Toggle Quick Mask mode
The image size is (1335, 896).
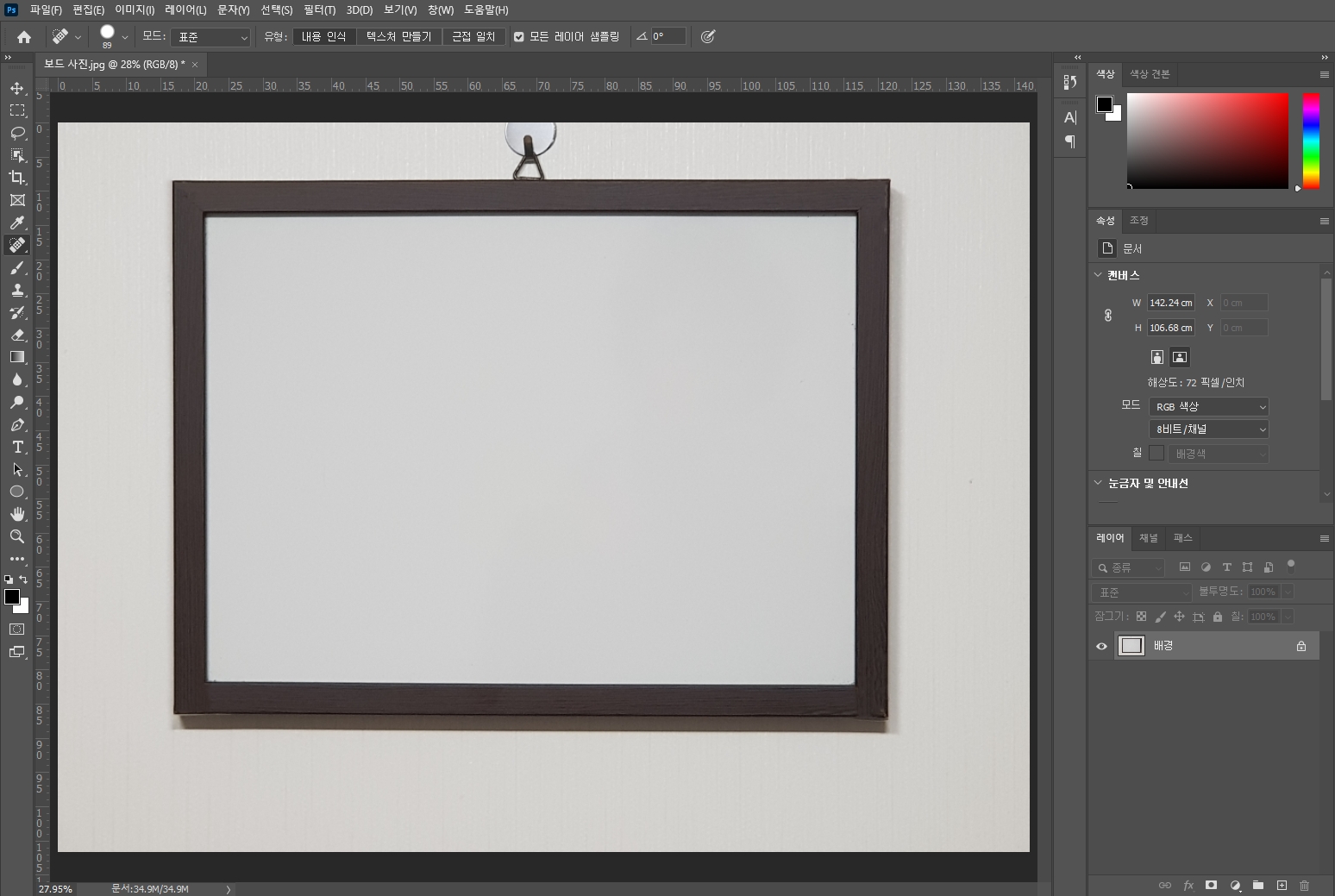(17, 630)
